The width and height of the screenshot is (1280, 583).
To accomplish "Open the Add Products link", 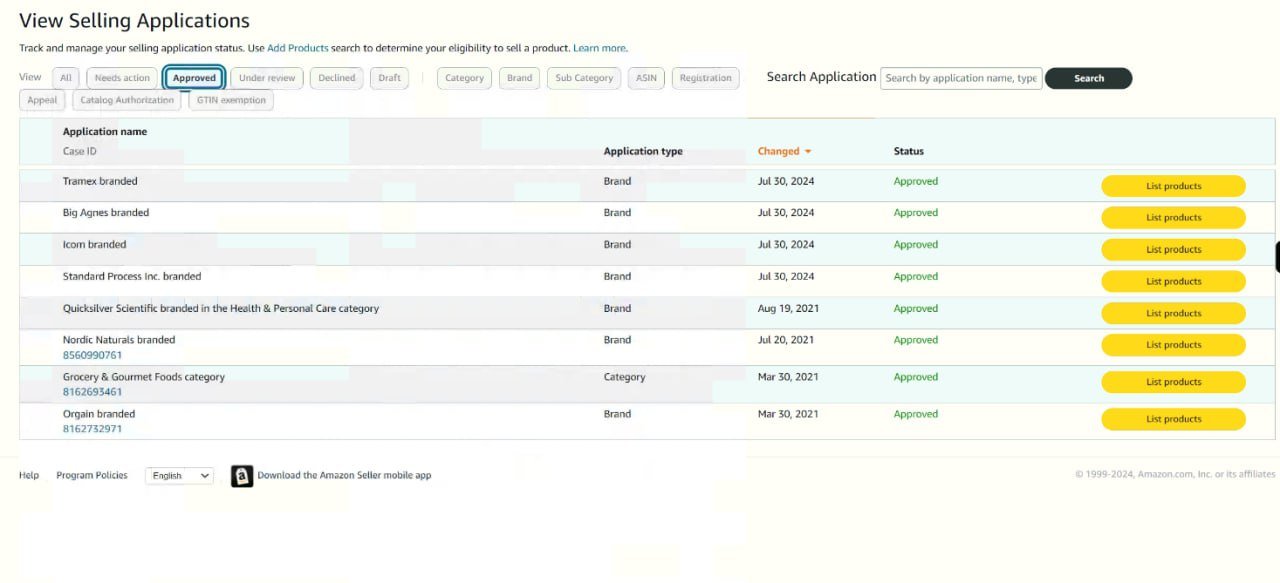I will pos(298,48).
